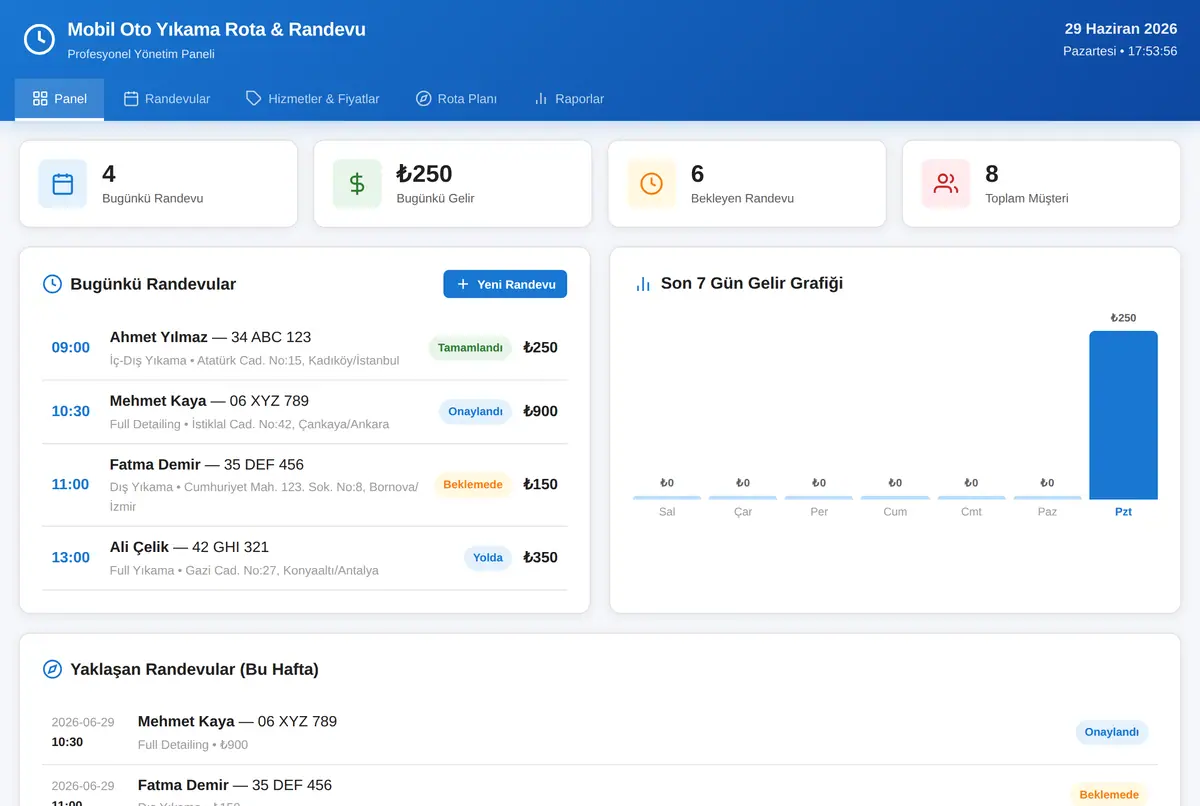This screenshot has height=806, width=1200.
Task: Click the 09:00 time label
Action: [x=71, y=348]
